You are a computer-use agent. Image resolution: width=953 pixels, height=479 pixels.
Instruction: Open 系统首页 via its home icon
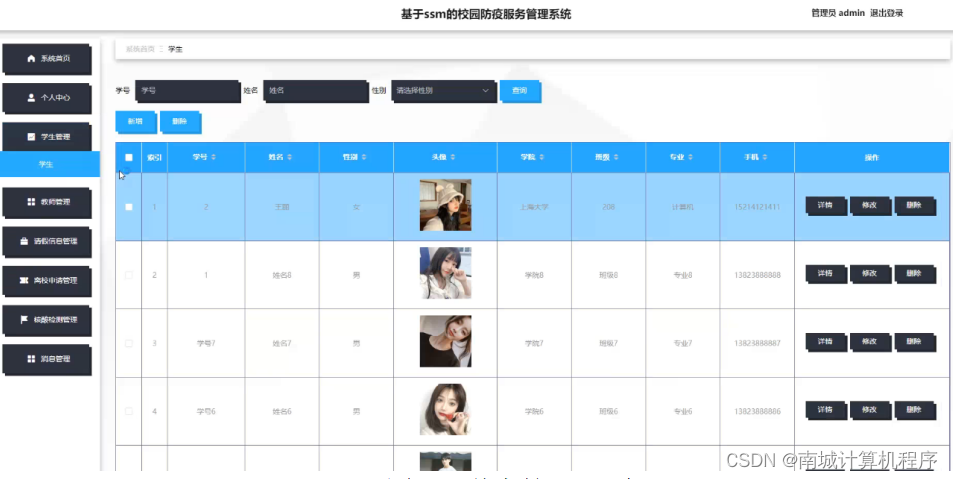[32, 58]
